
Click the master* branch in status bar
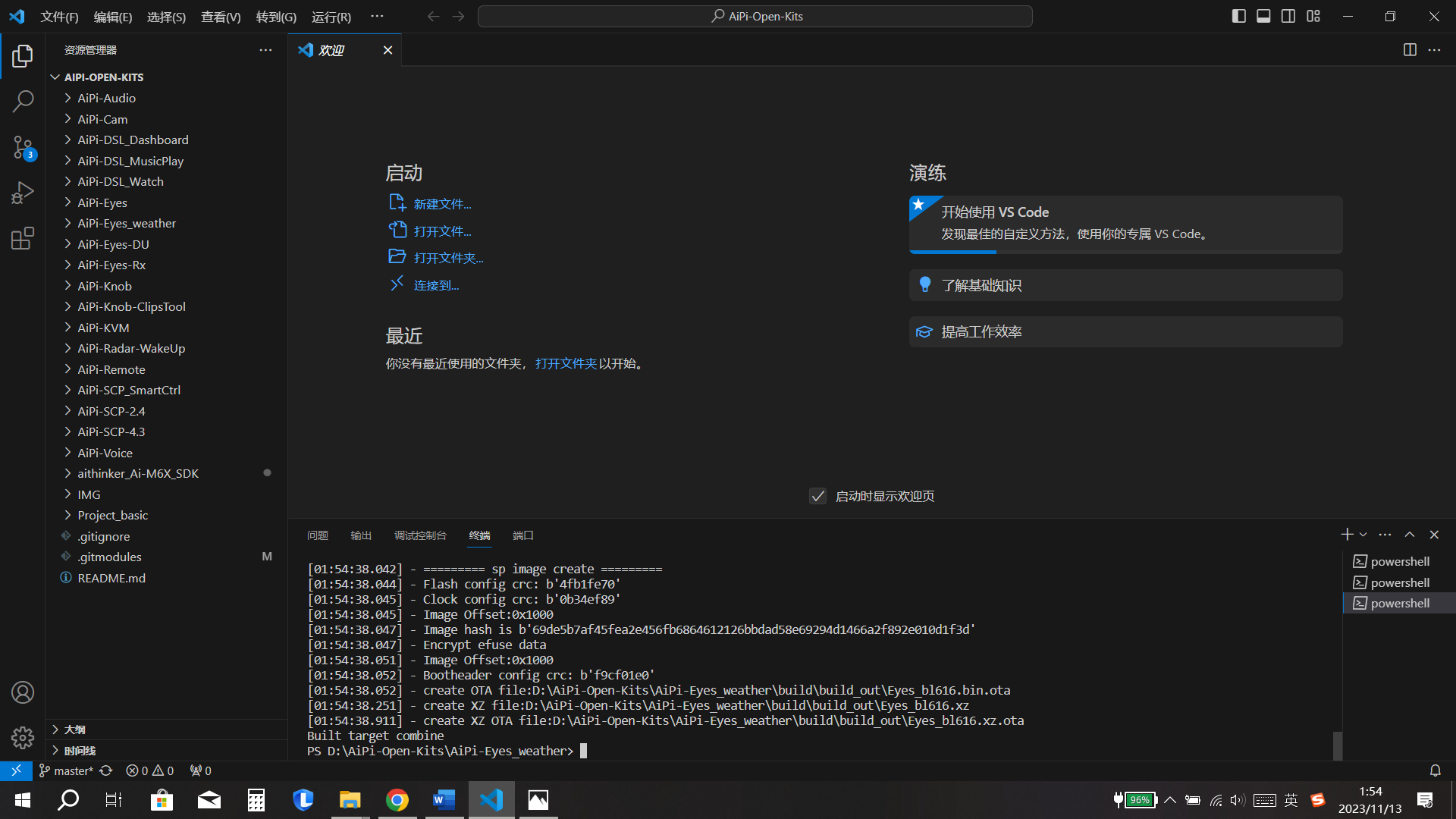tap(67, 770)
